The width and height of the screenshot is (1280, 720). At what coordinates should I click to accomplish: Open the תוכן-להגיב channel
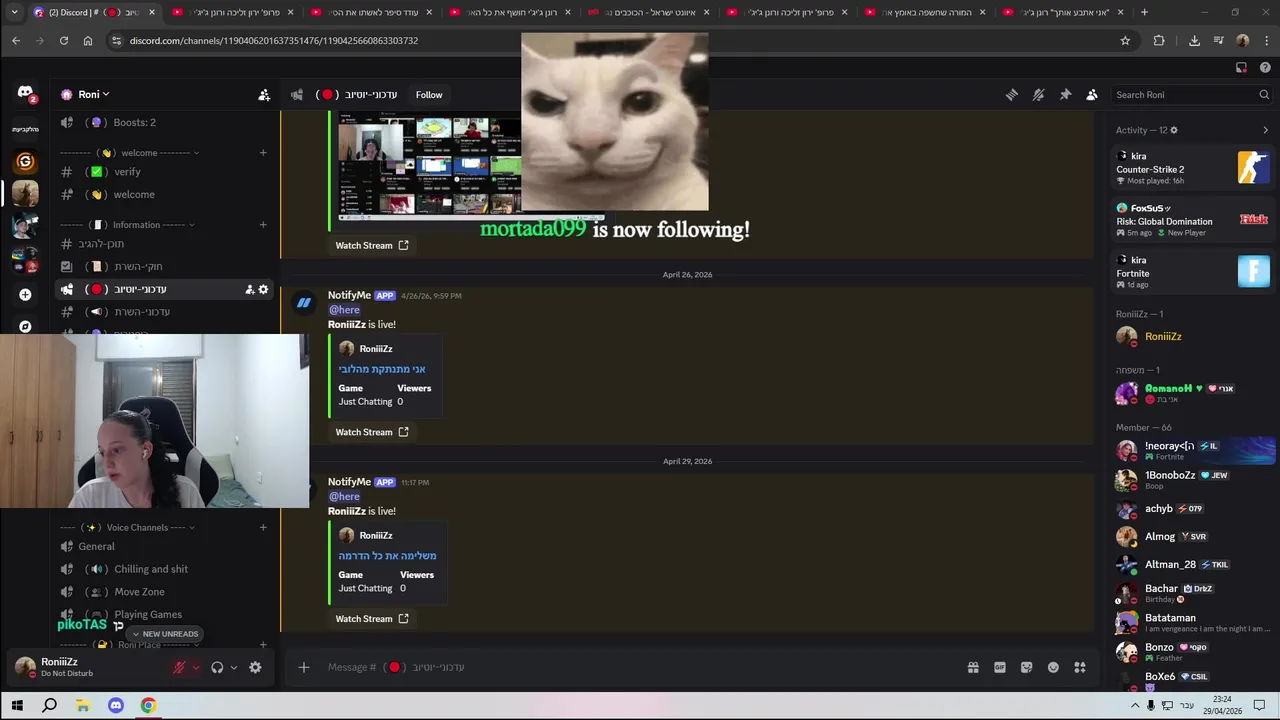[164, 244]
